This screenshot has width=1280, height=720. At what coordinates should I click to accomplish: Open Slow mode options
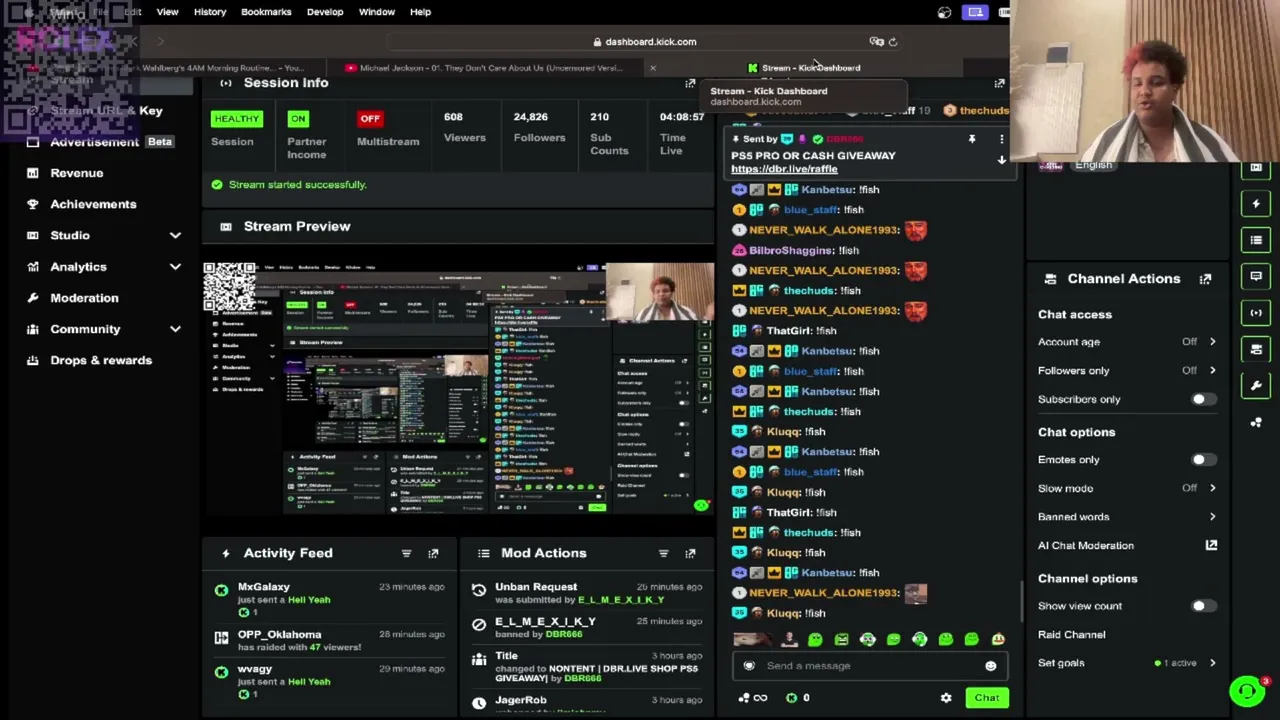[x=1127, y=489]
